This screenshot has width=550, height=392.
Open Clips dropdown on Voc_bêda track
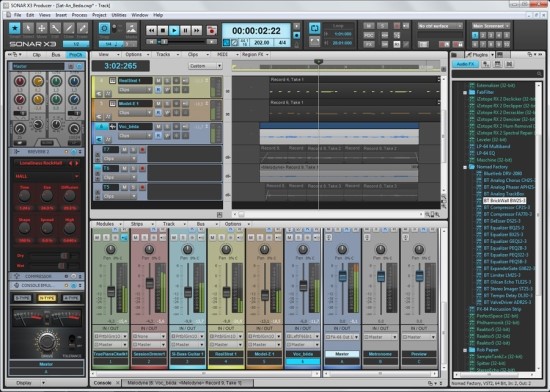(135, 136)
